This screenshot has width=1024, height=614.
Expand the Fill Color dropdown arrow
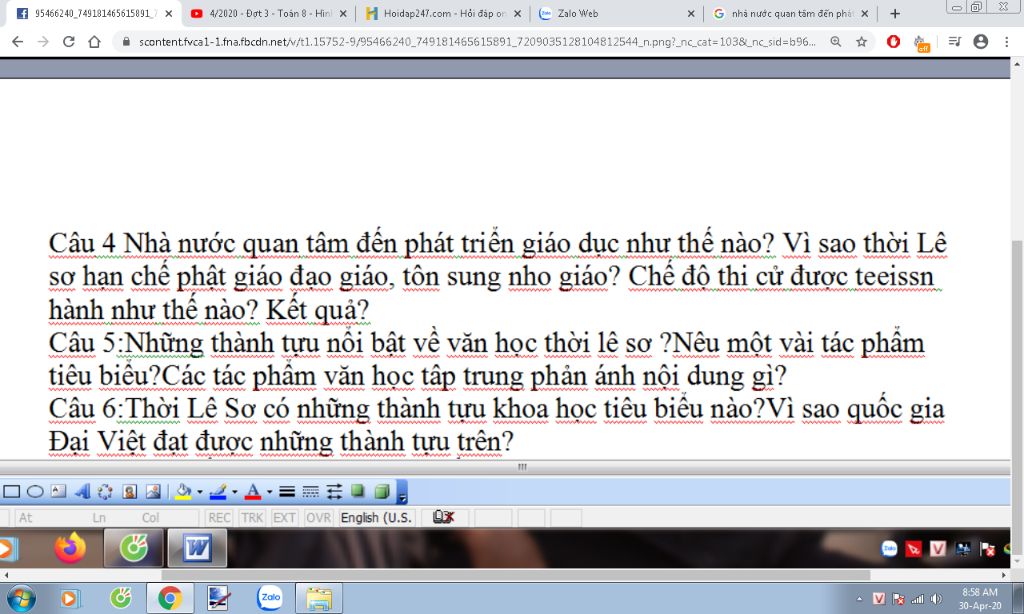pos(200,492)
